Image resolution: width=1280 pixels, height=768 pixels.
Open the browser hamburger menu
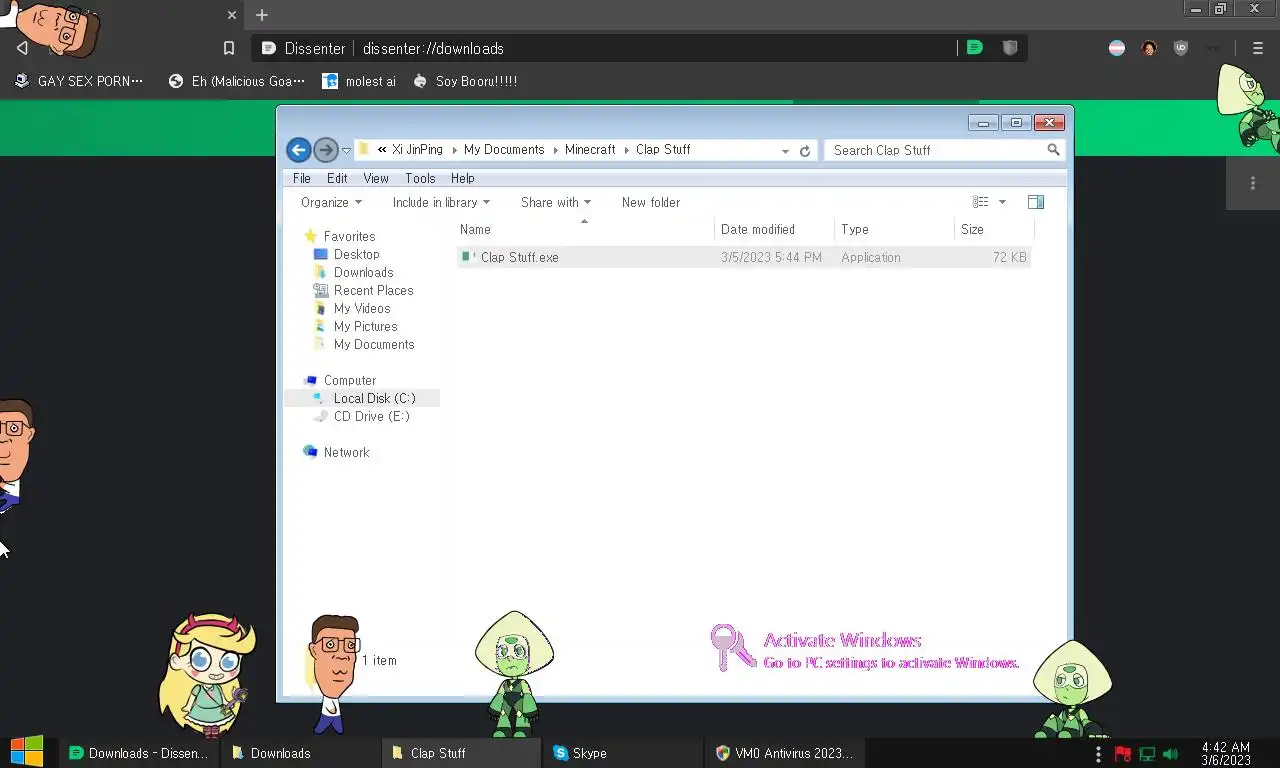click(x=1258, y=48)
